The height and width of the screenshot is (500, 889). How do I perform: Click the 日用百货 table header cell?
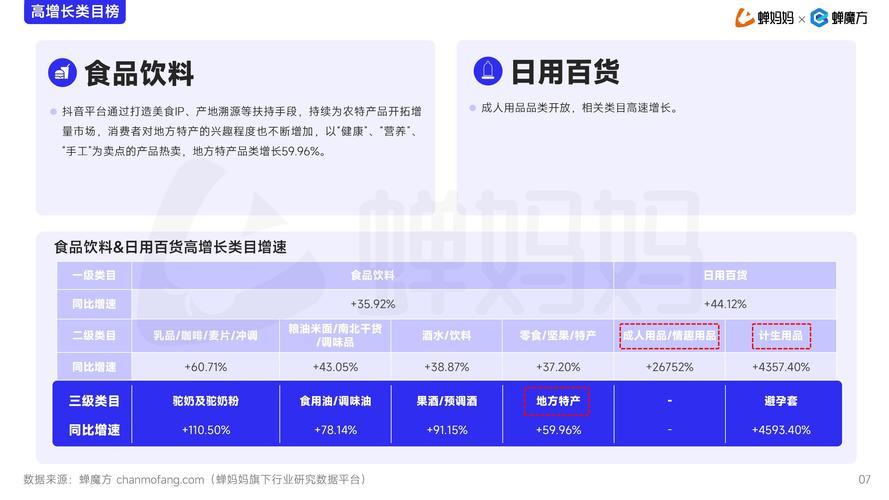(725, 276)
